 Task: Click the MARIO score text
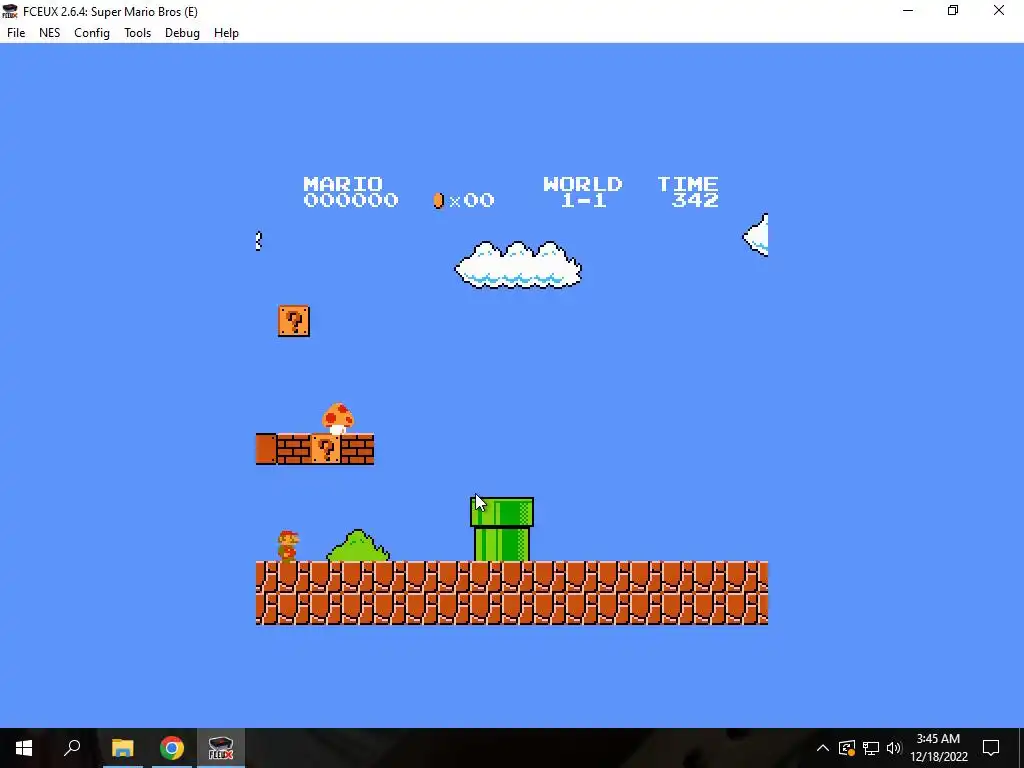[351, 192]
